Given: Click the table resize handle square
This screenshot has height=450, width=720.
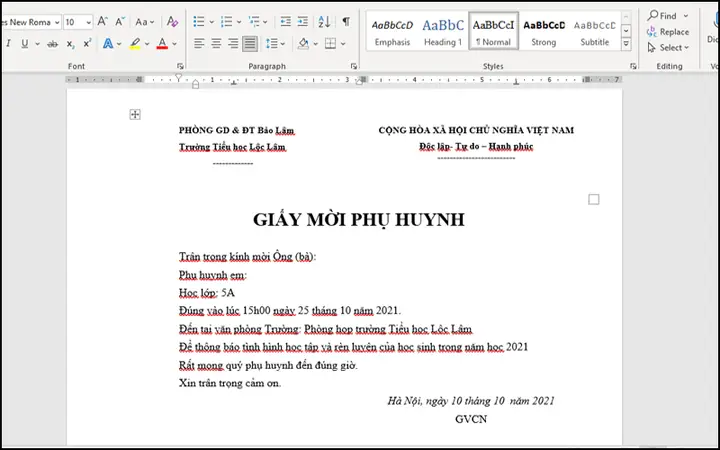Looking at the screenshot, I should pos(594,199).
